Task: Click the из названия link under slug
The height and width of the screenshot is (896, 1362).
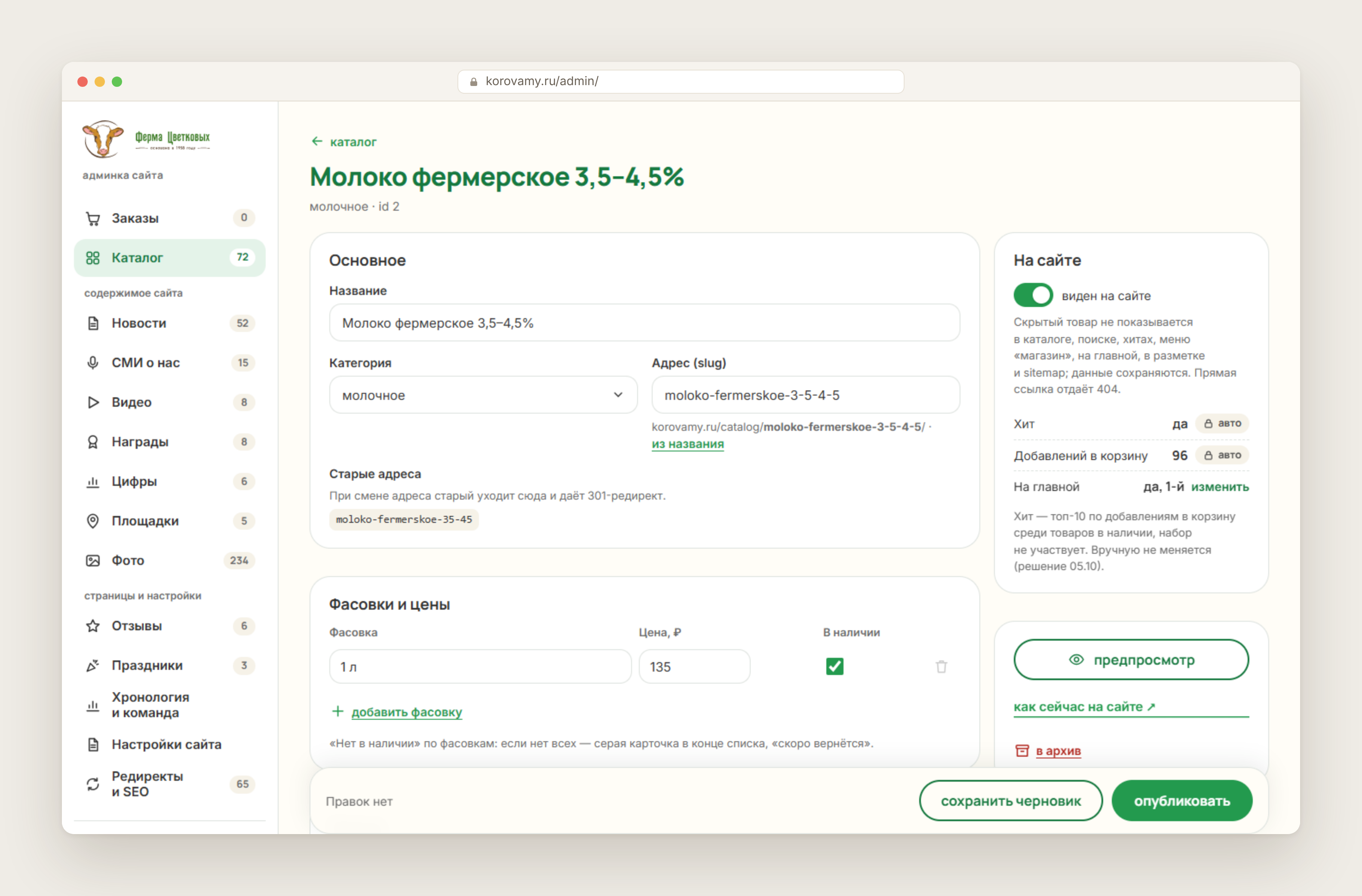Action: pos(687,444)
